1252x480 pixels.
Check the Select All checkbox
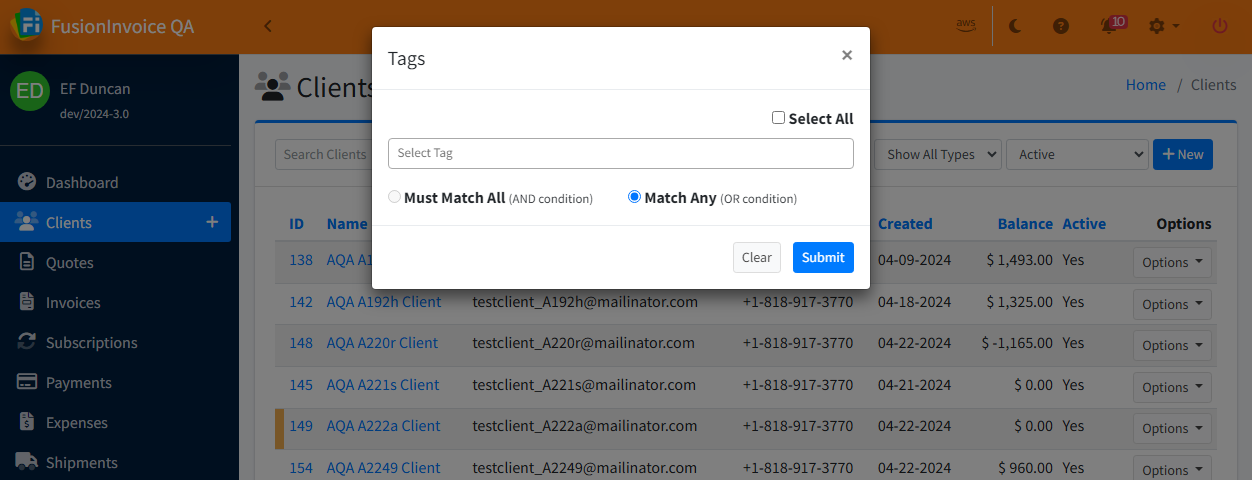[779, 118]
